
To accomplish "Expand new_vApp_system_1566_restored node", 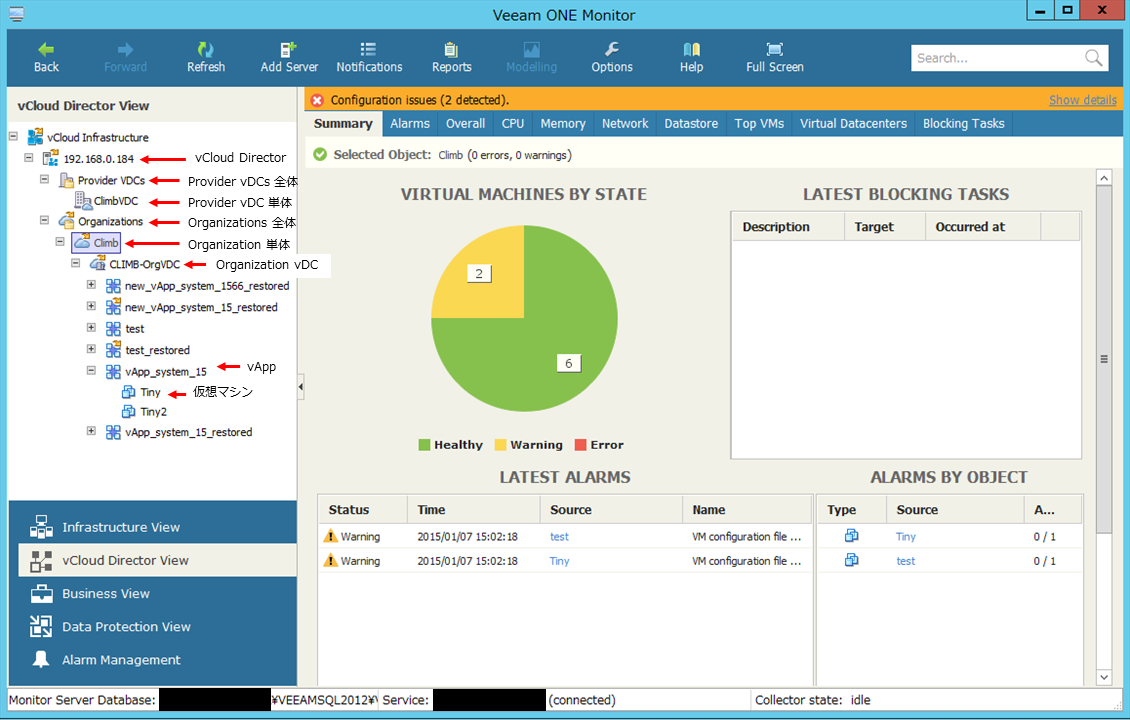I will 92,285.
